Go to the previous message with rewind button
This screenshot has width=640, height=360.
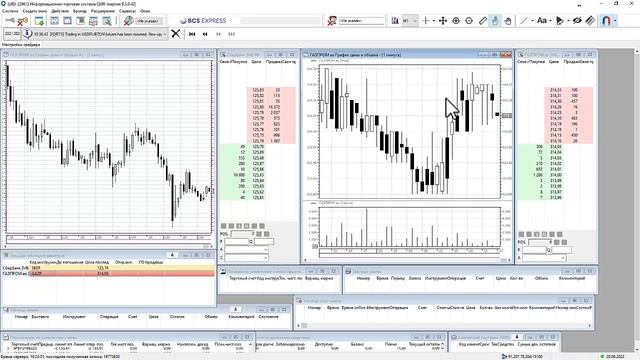tap(205, 34)
